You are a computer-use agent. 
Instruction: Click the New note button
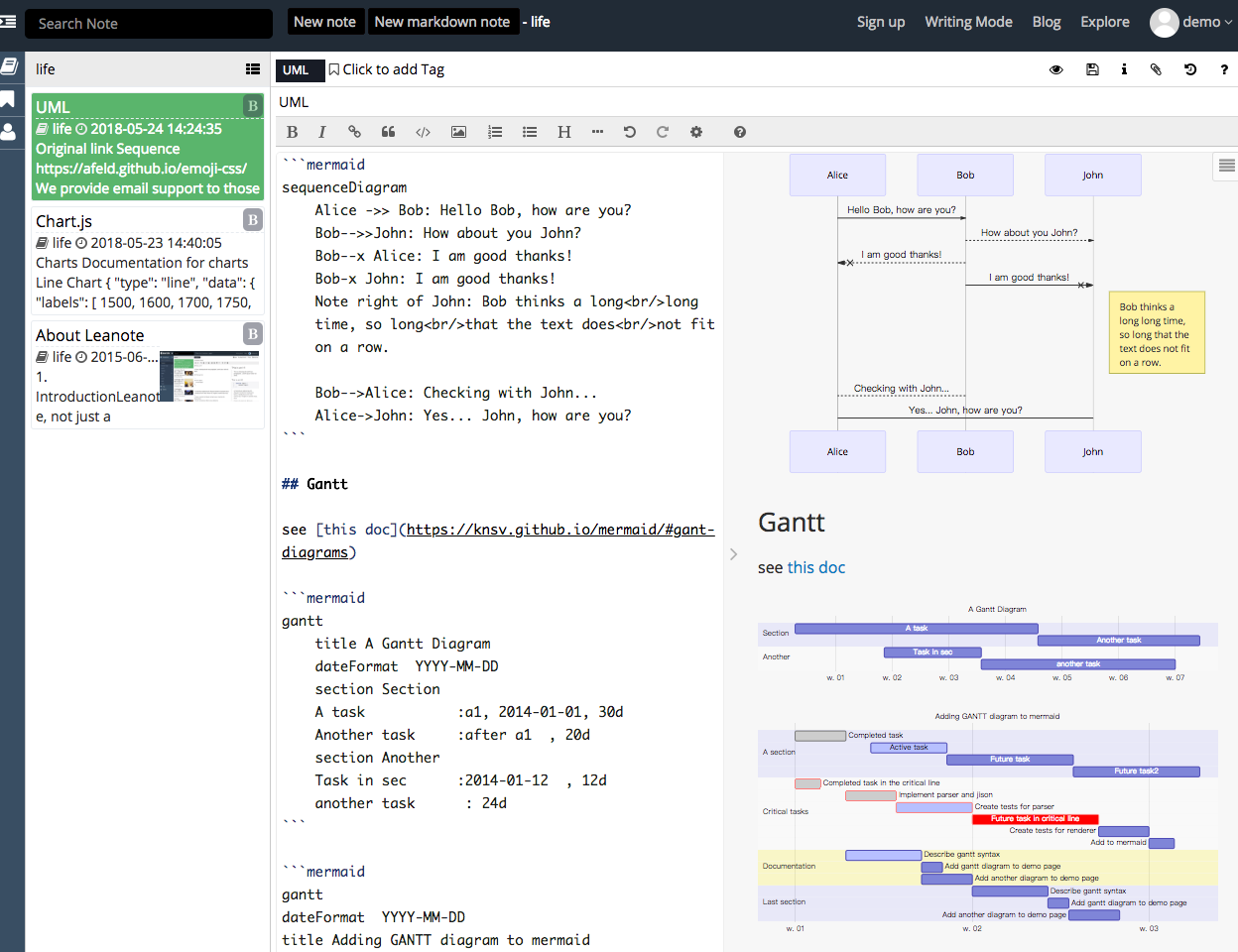click(x=324, y=22)
